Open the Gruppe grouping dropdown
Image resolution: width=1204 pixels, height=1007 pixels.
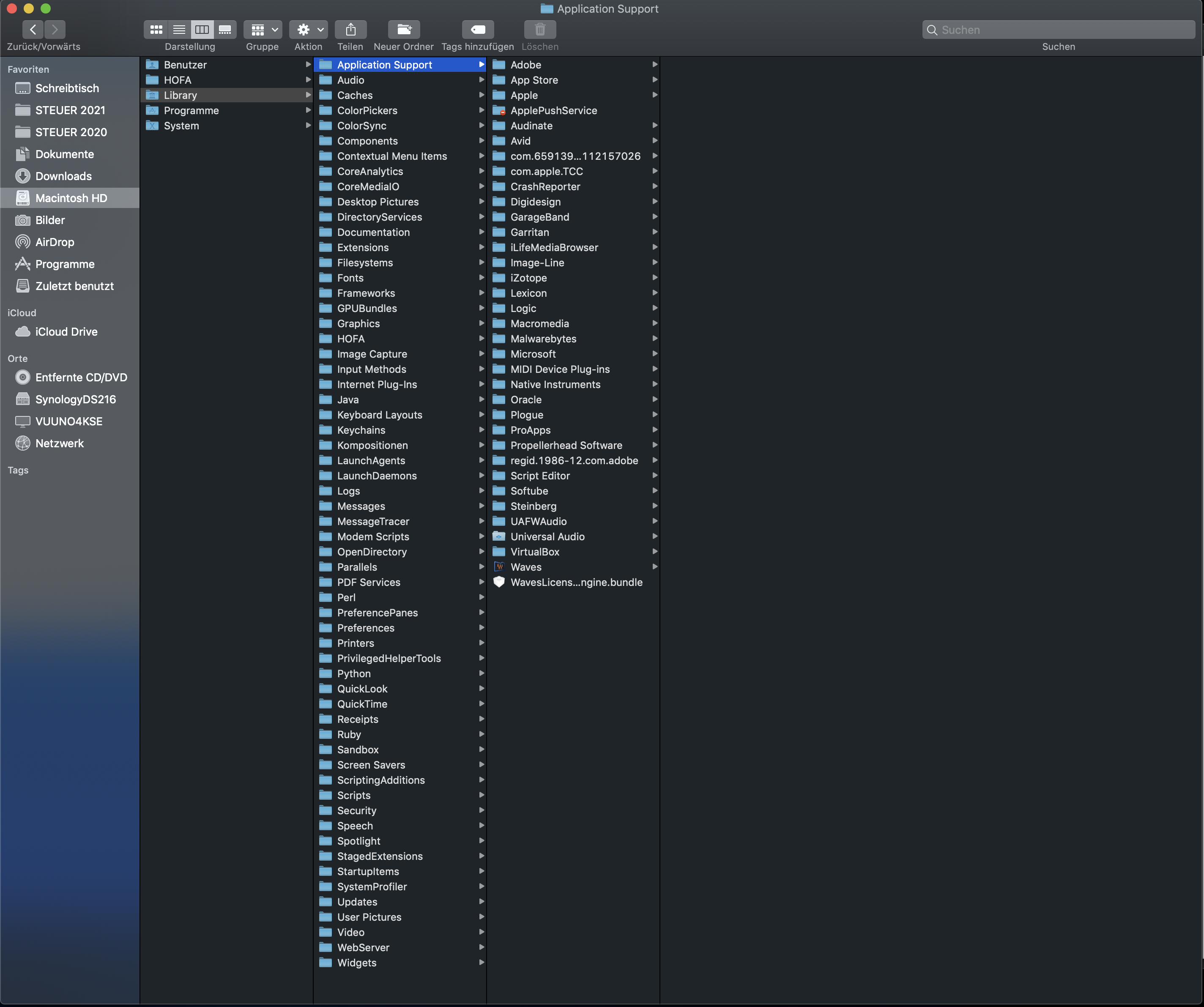[263, 29]
